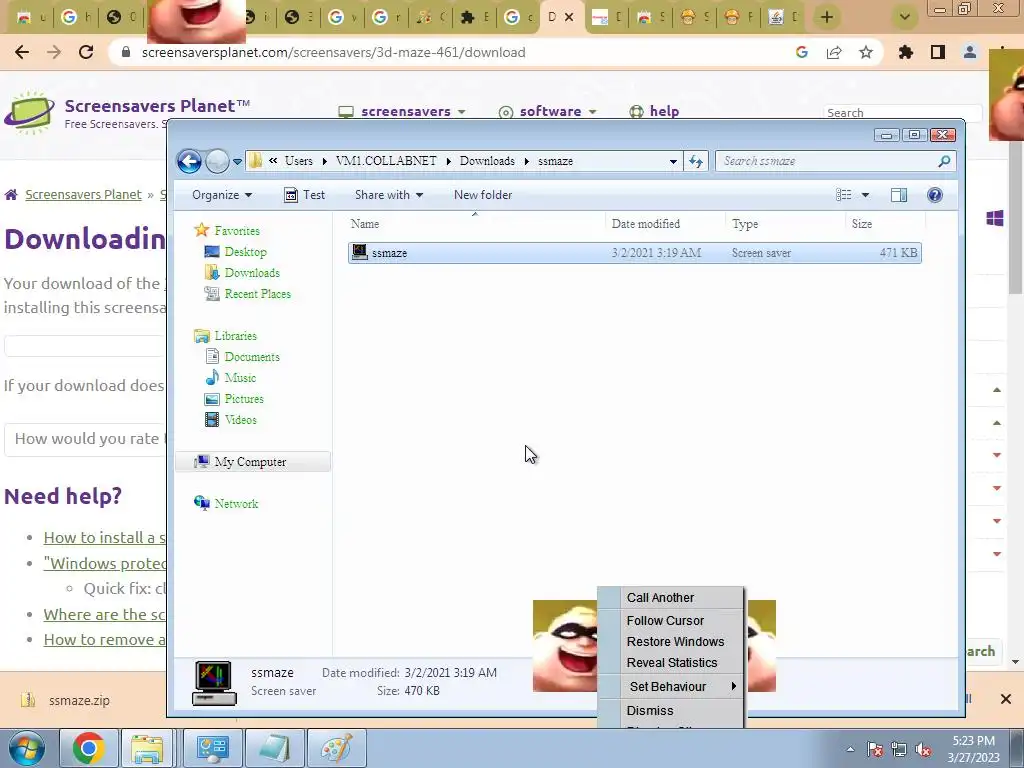Open a new Chrome tab
1024x768 pixels.
tap(827, 17)
